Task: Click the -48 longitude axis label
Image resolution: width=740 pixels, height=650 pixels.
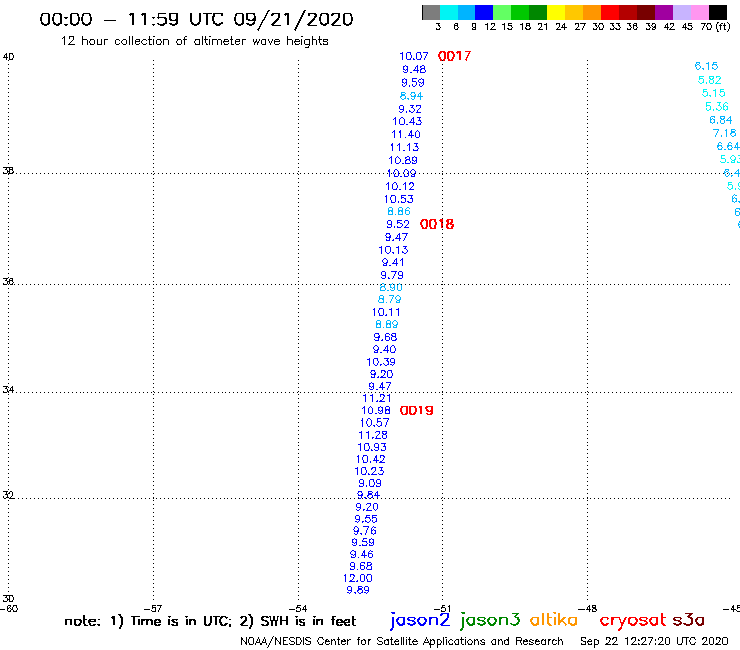Action: pos(587,609)
